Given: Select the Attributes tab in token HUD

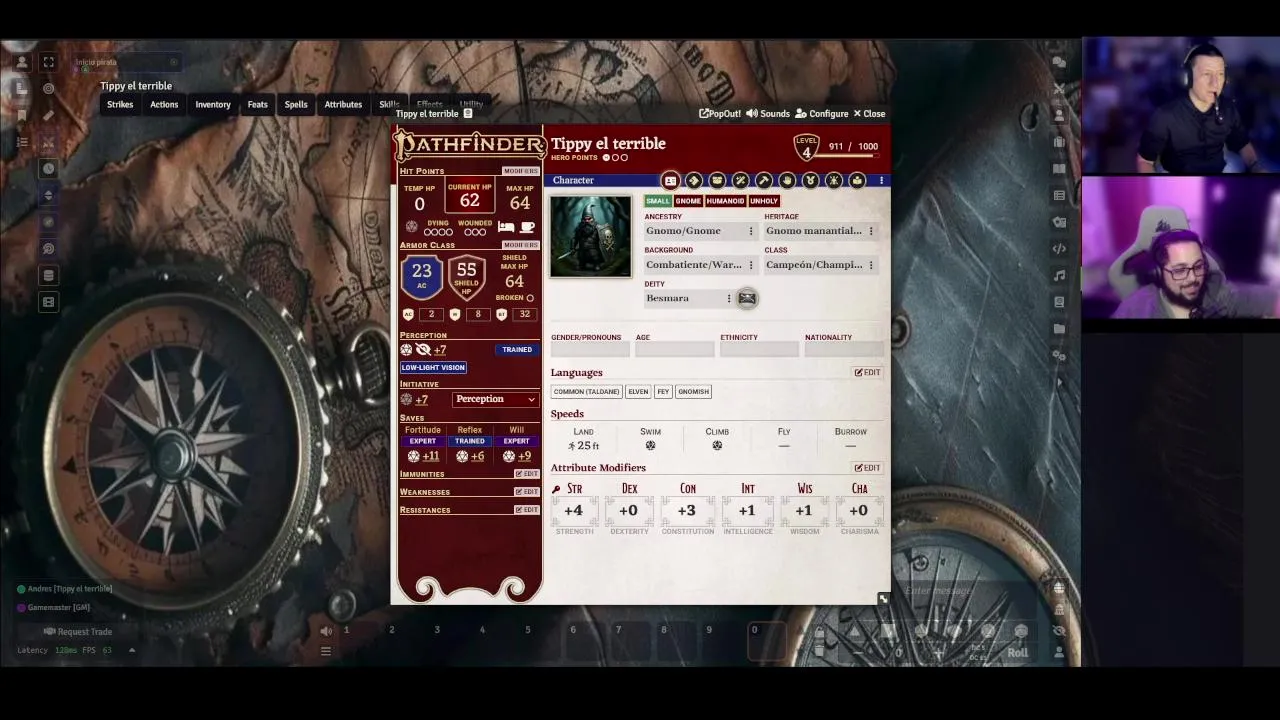Looking at the screenshot, I should pyautogui.click(x=343, y=104).
